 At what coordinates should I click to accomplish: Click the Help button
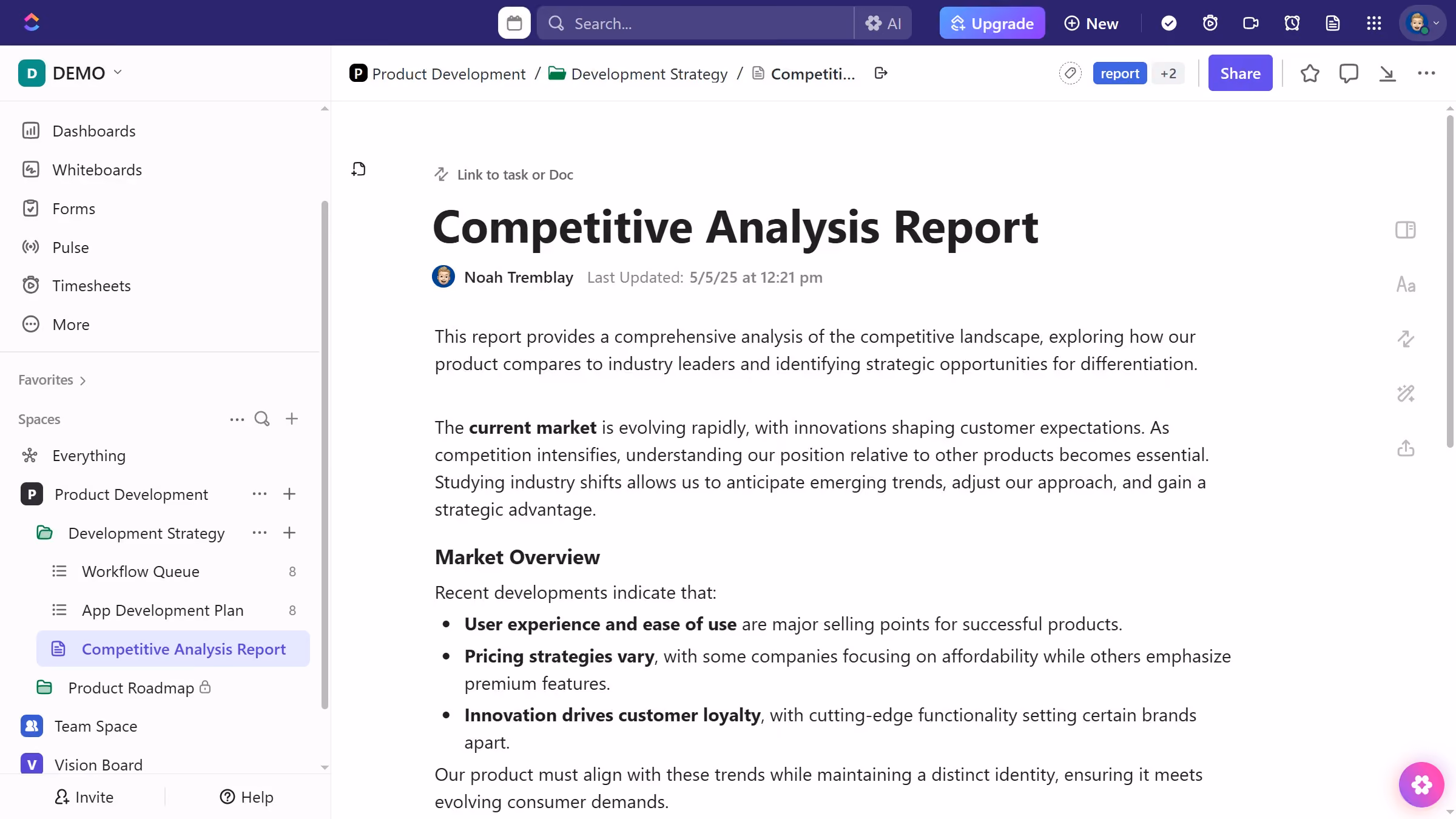(x=246, y=797)
